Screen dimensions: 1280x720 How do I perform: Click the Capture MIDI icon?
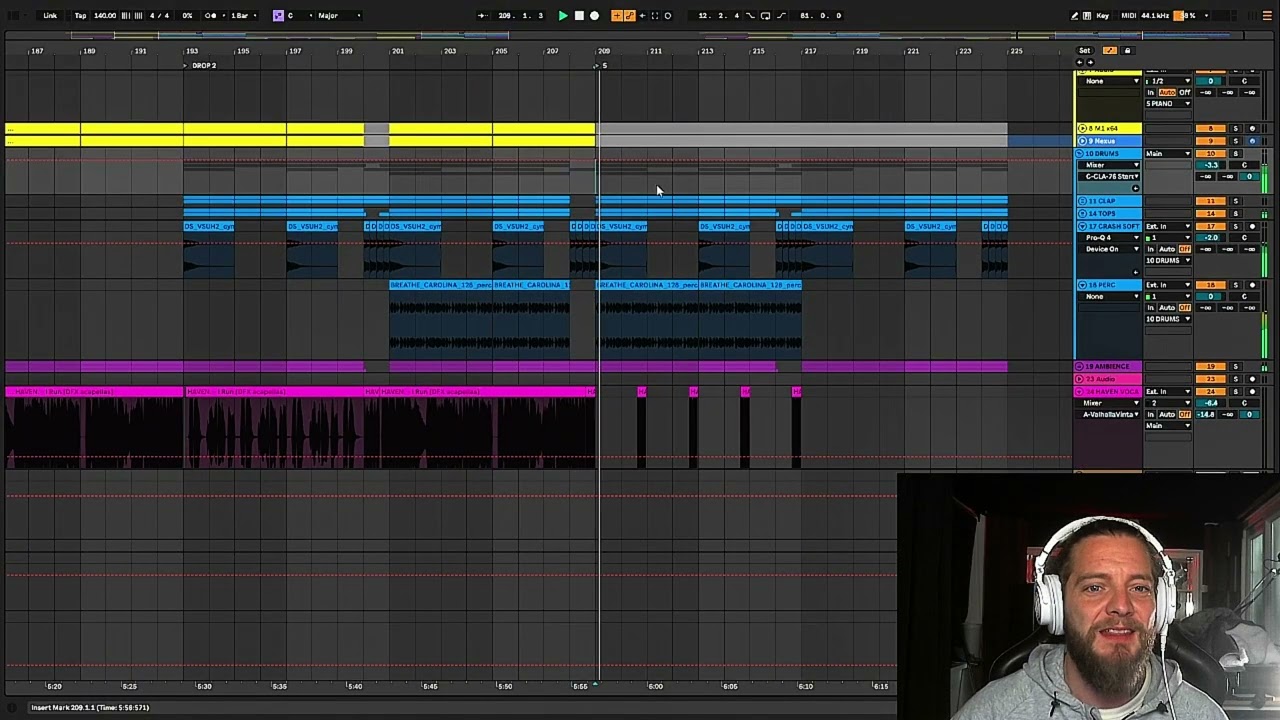(x=654, y=15)
